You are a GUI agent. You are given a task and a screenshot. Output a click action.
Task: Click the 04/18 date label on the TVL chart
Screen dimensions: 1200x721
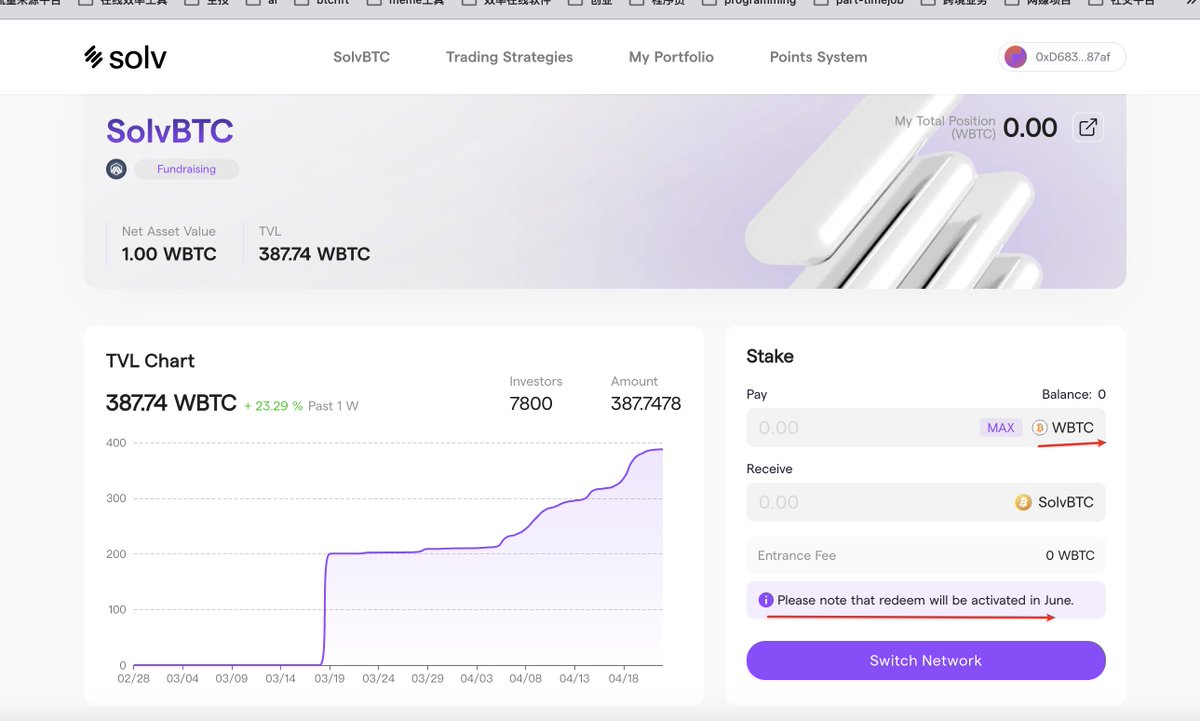pyautogui.click(x=623, y=678)
